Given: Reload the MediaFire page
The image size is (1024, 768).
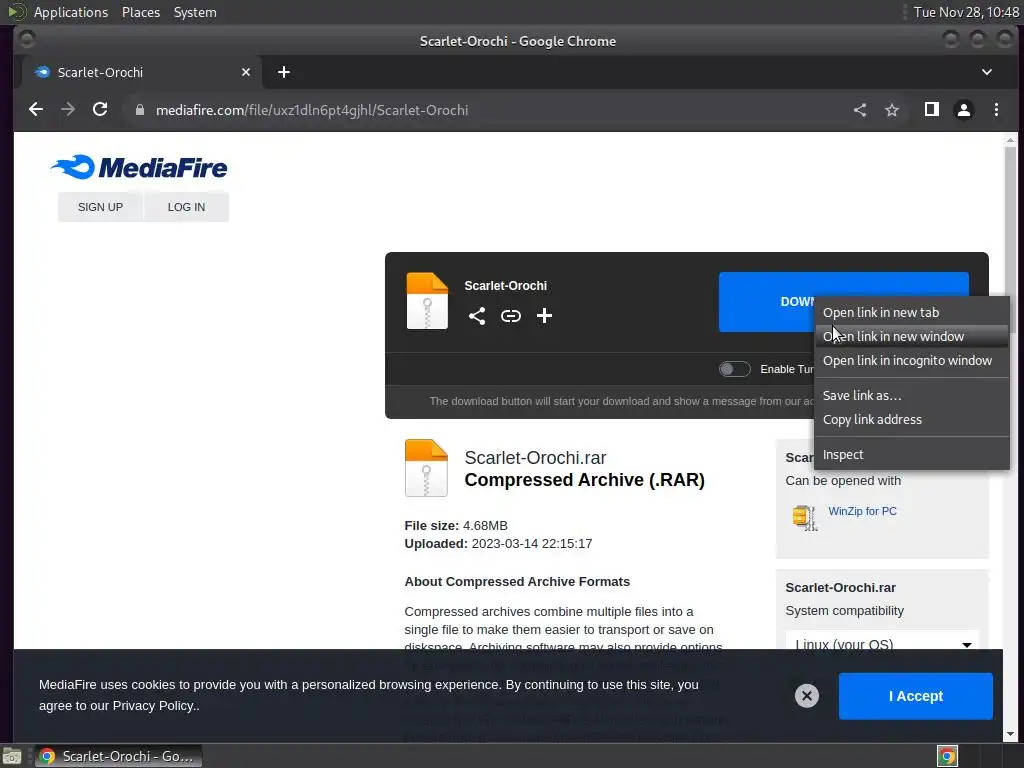Looking at the screenshot, I should point(100,110).
